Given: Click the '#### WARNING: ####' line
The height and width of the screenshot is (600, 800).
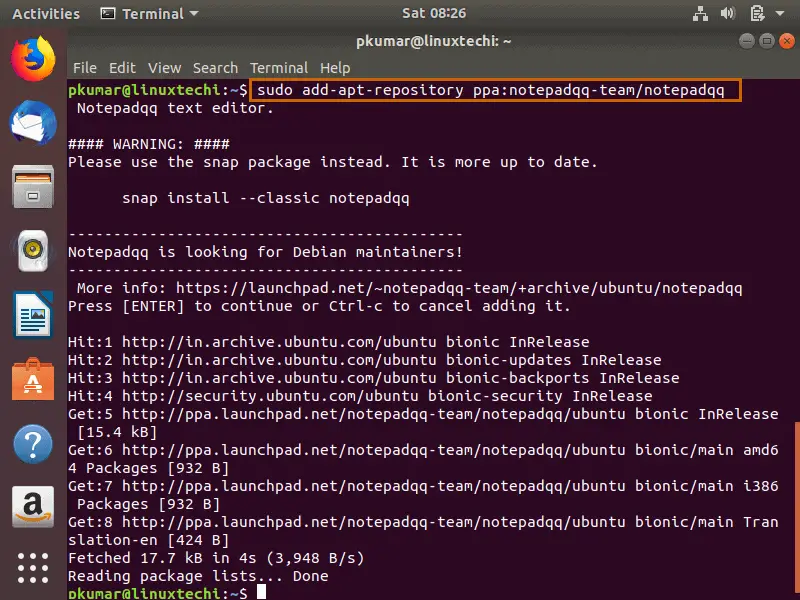Looking at the screenshot, I should (x=148, y=144).
